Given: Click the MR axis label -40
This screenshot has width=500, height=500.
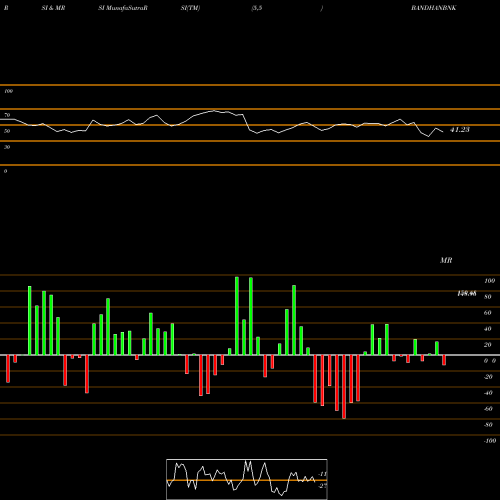Looking at the screenshot, I should pos(488,393).
